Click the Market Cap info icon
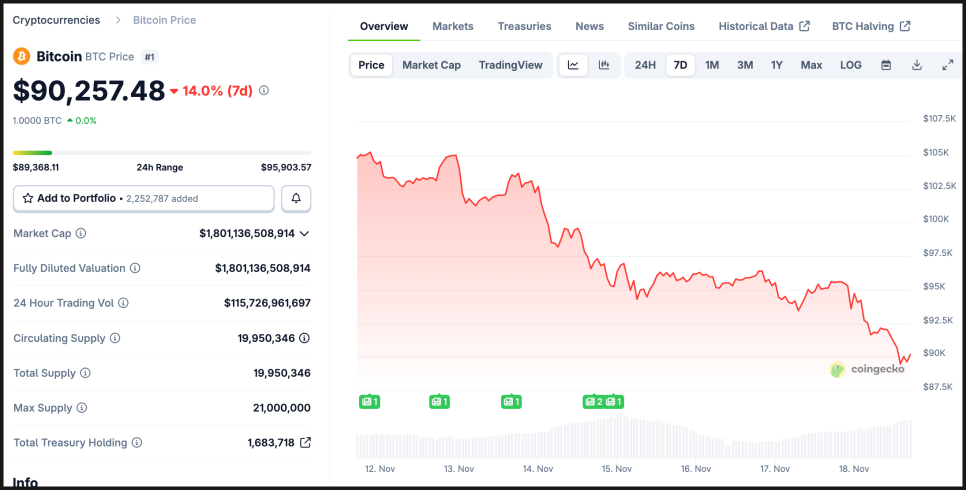This screenshot has width=966, height=490. tap(81, 233)
